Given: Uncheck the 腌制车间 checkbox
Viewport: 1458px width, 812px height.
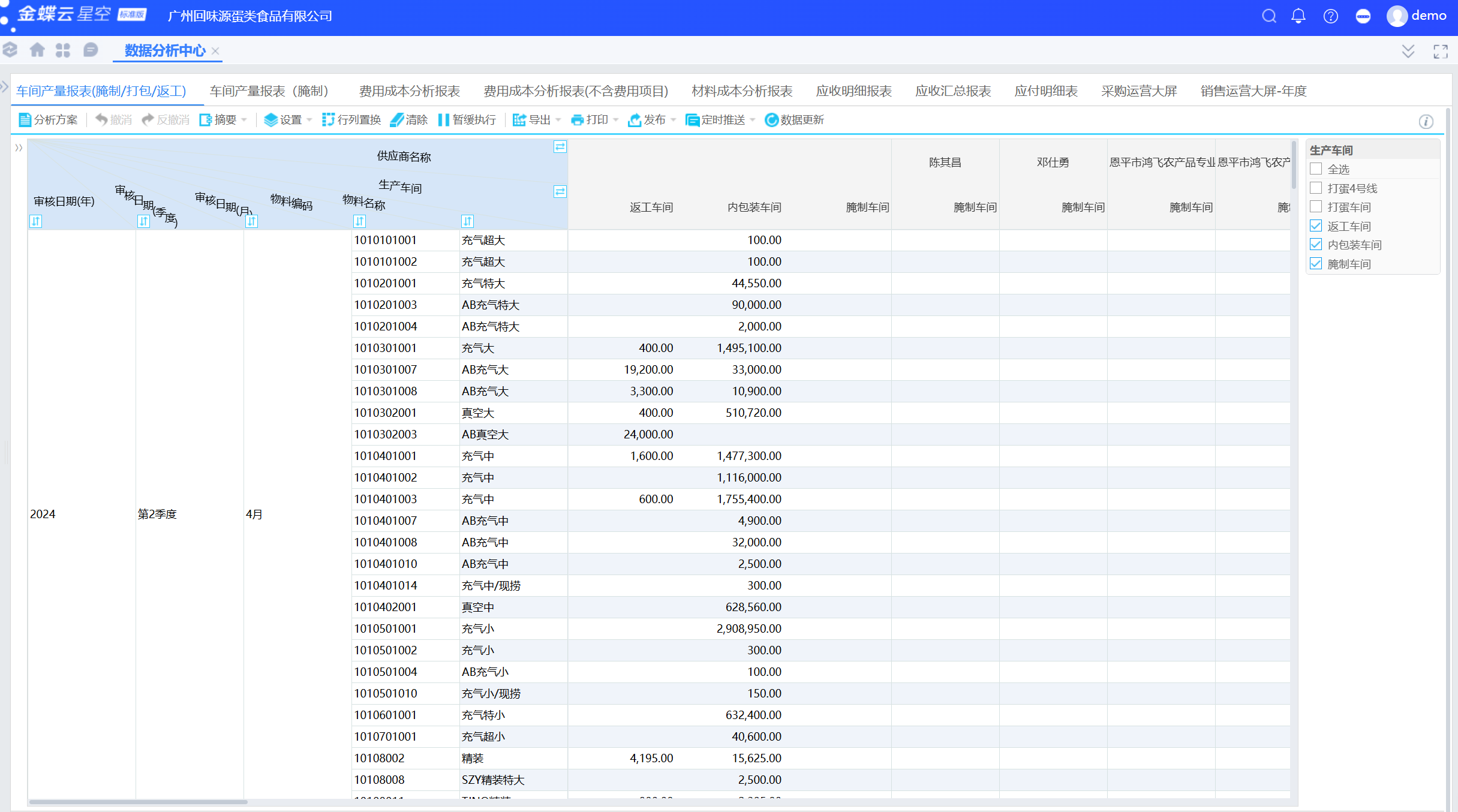Looking at the screenshot, I should pos(1316,263).
